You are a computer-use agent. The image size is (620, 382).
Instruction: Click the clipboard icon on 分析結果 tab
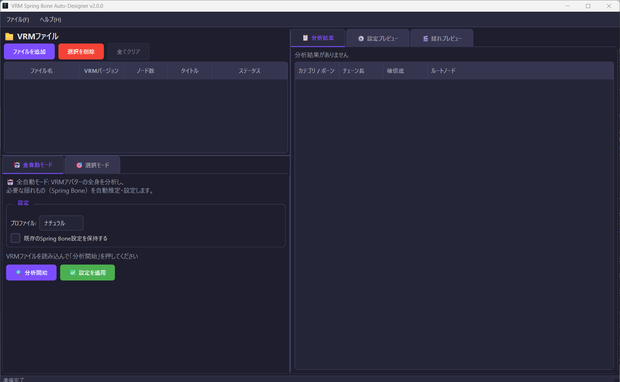coord(305,38)
